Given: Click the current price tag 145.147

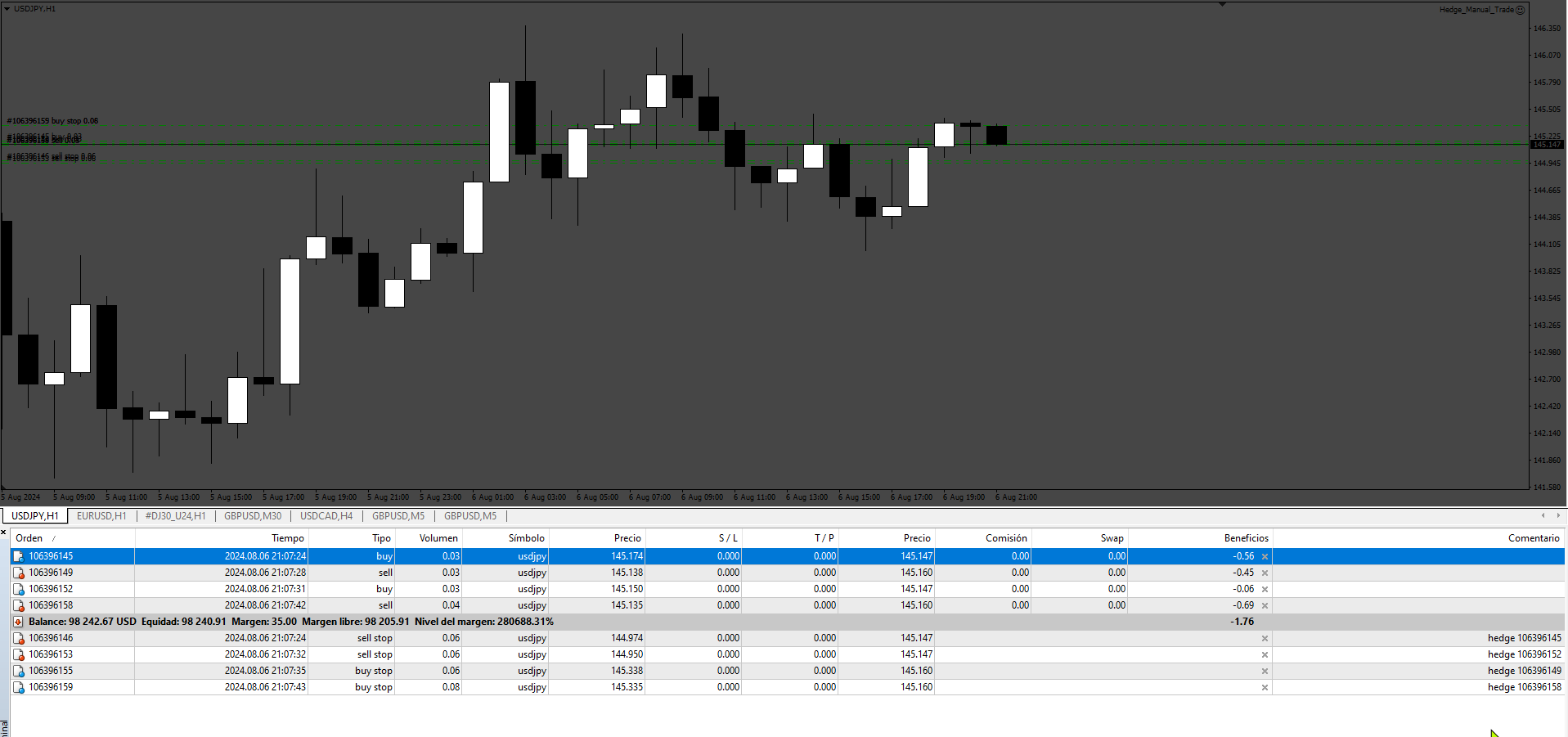Looking at the screenshot, I should click(x=1546, y=145).
